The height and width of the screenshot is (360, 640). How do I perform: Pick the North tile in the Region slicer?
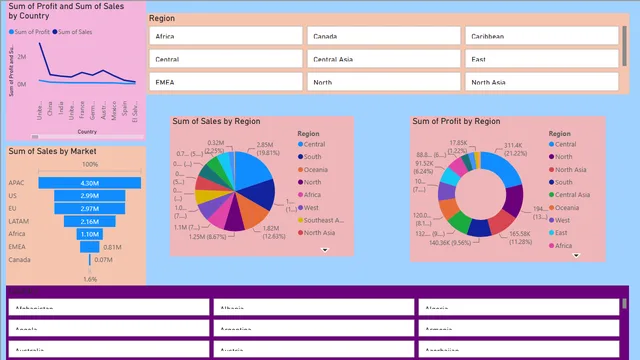tap(384, 82)
